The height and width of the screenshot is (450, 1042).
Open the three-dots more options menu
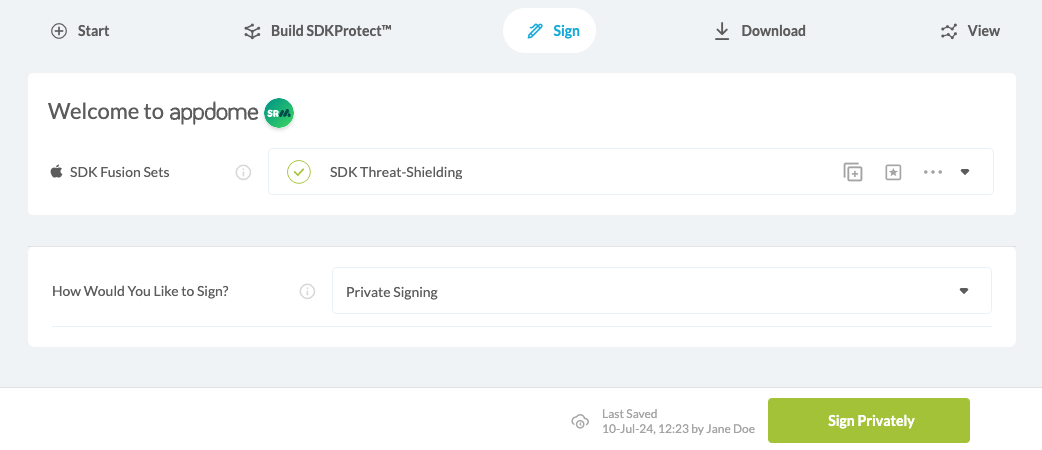click(x=933, y=172)
